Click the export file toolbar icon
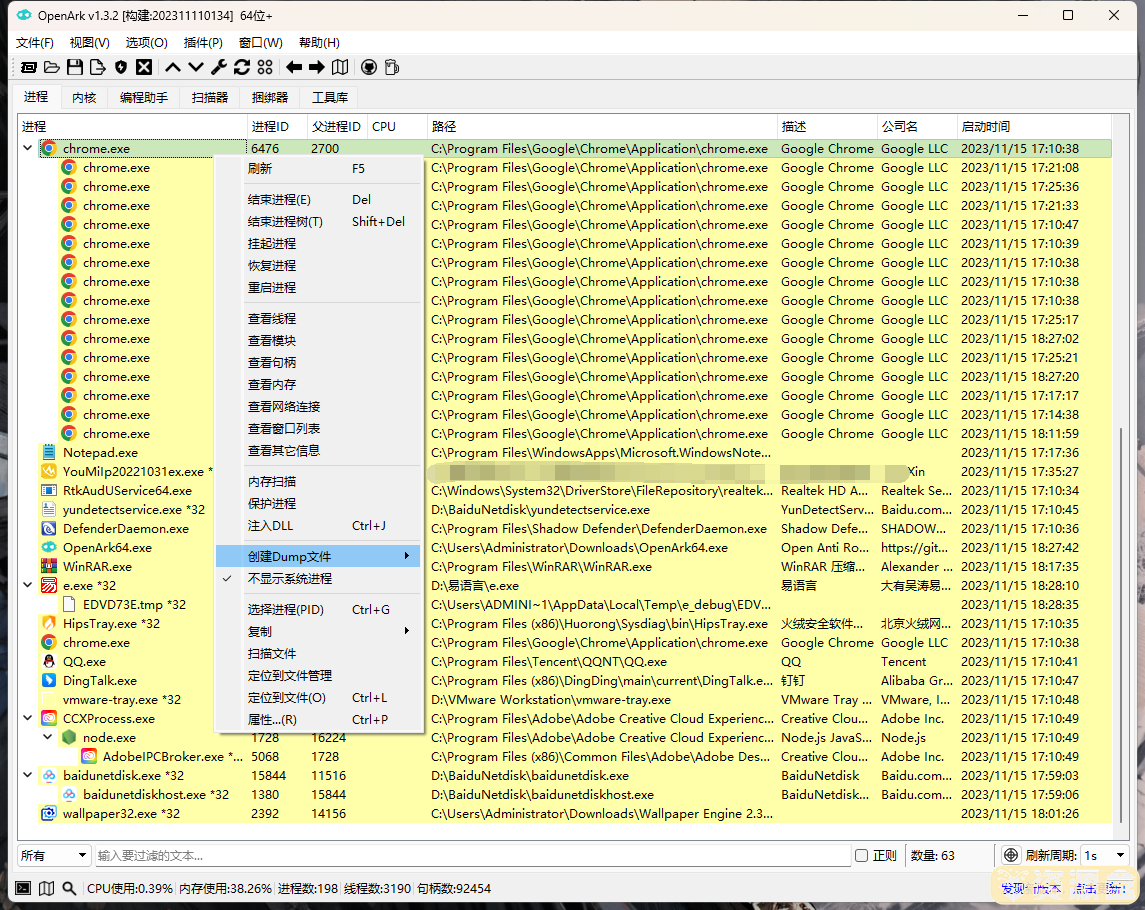 [x=98, y=67]
